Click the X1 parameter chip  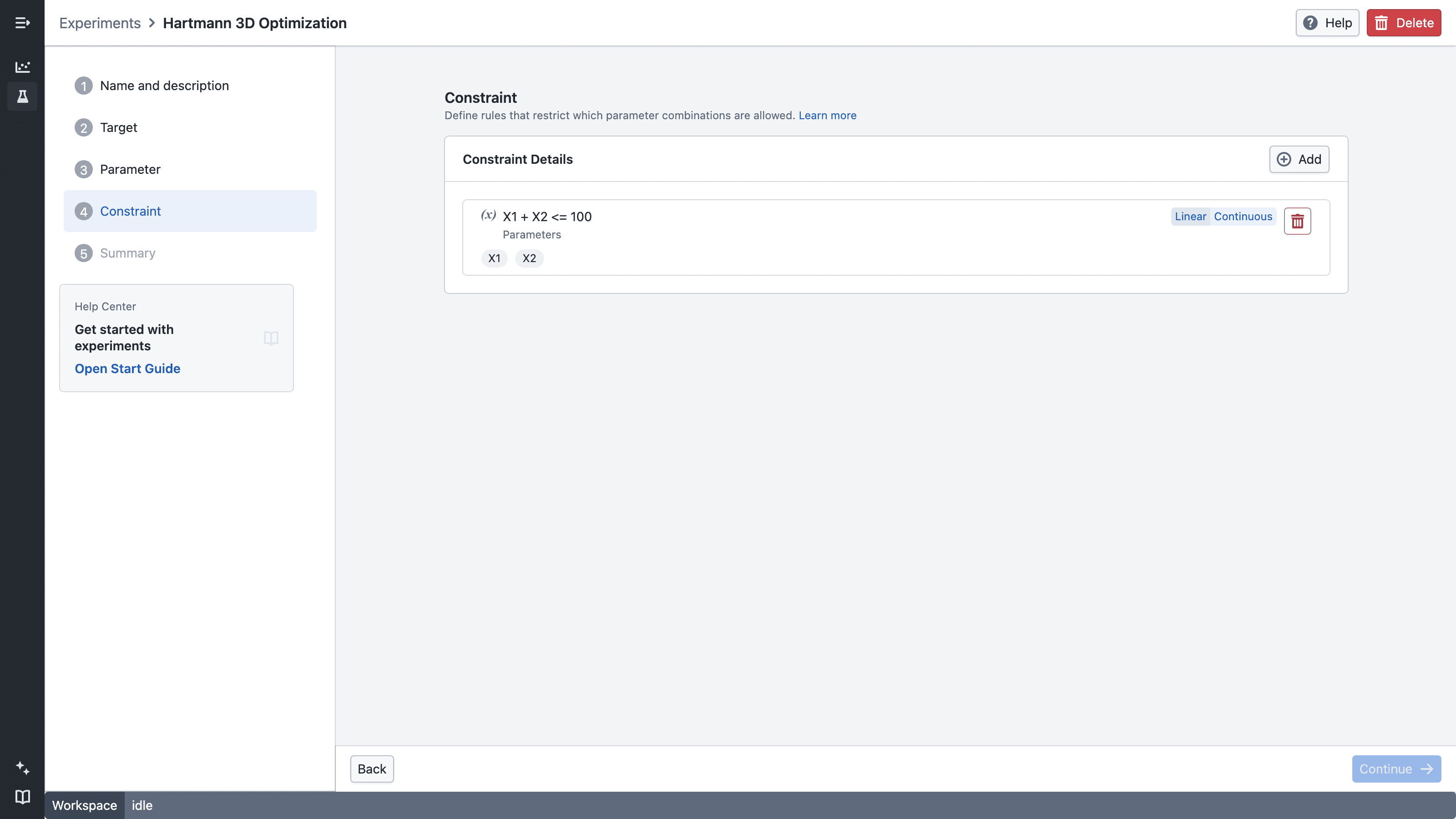(x=494, y=258)
